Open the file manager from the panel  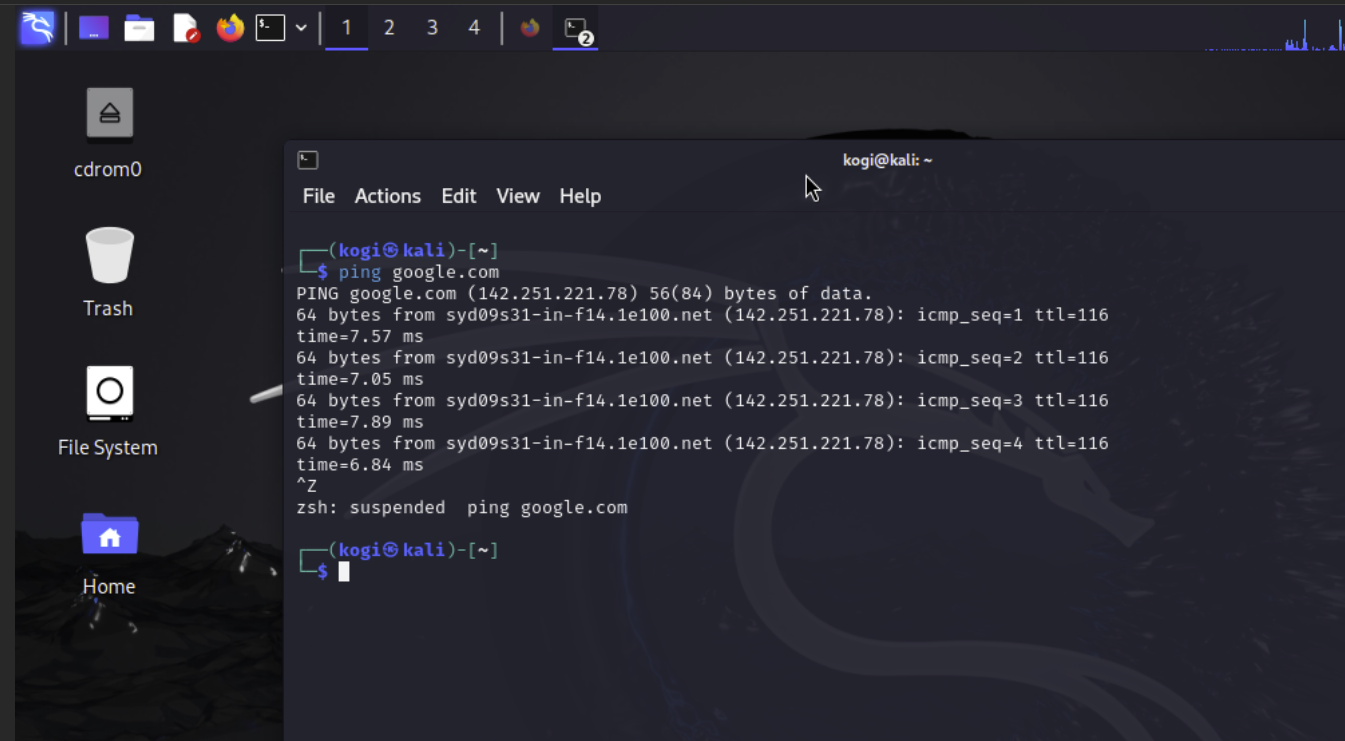(x=138, y=28)
